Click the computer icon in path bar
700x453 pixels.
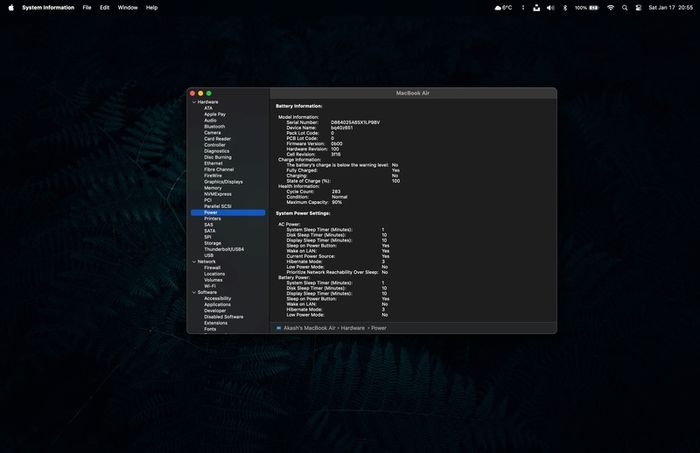279,328
